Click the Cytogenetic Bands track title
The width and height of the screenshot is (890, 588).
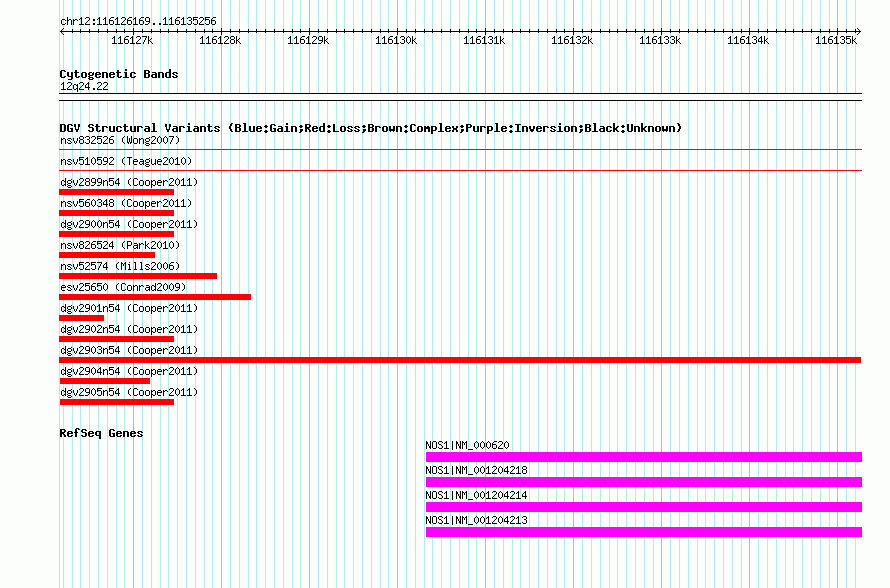pyautogui.click(x=119, y=74)
